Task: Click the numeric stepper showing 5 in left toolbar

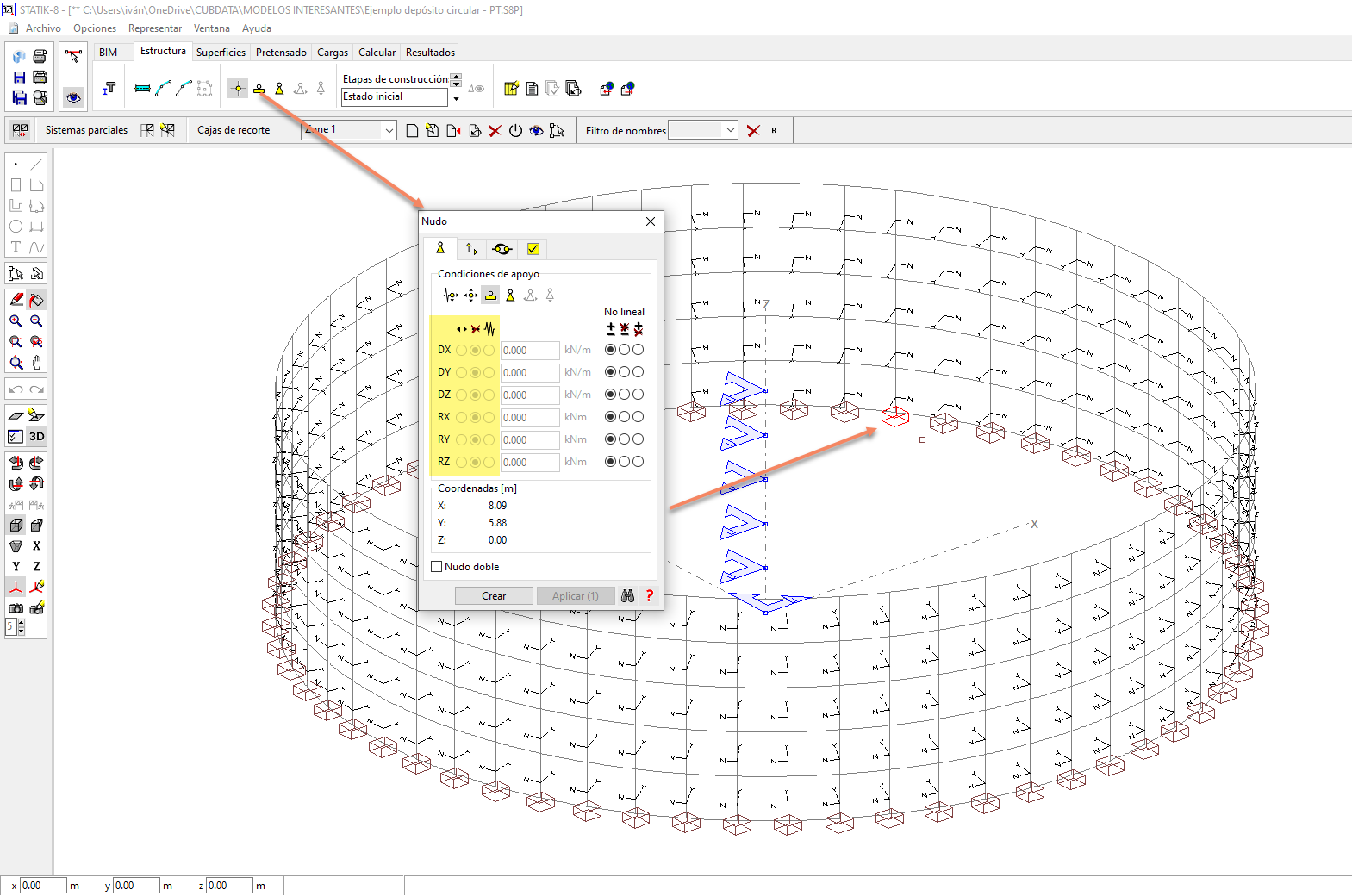Action: tap(16, 628)
